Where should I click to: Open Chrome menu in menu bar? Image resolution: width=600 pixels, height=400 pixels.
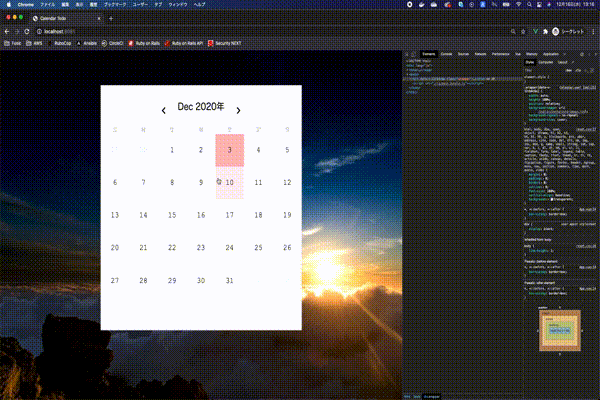(x=26, y=5)
